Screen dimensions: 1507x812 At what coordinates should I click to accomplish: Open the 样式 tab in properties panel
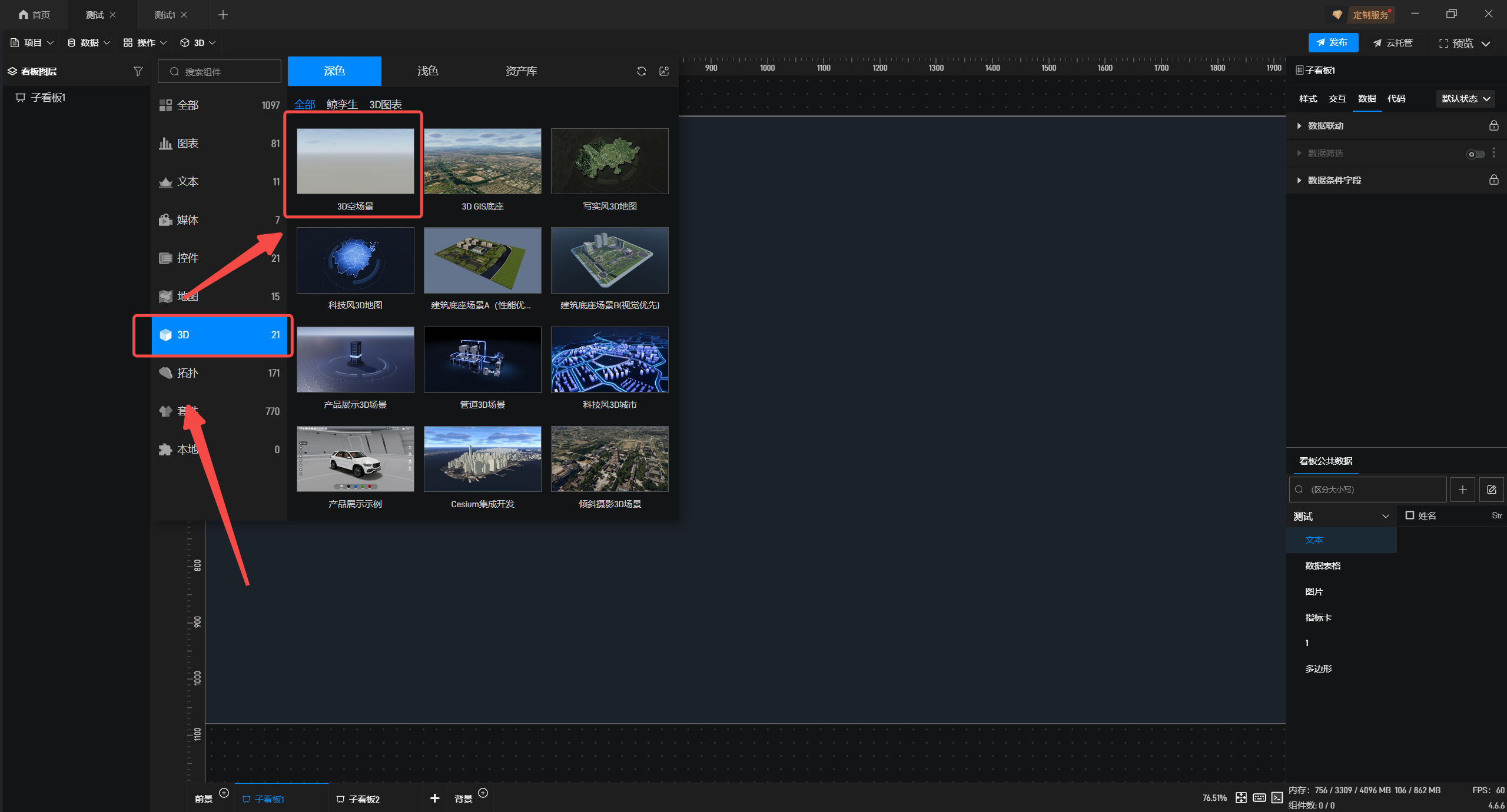point(1308,98)
